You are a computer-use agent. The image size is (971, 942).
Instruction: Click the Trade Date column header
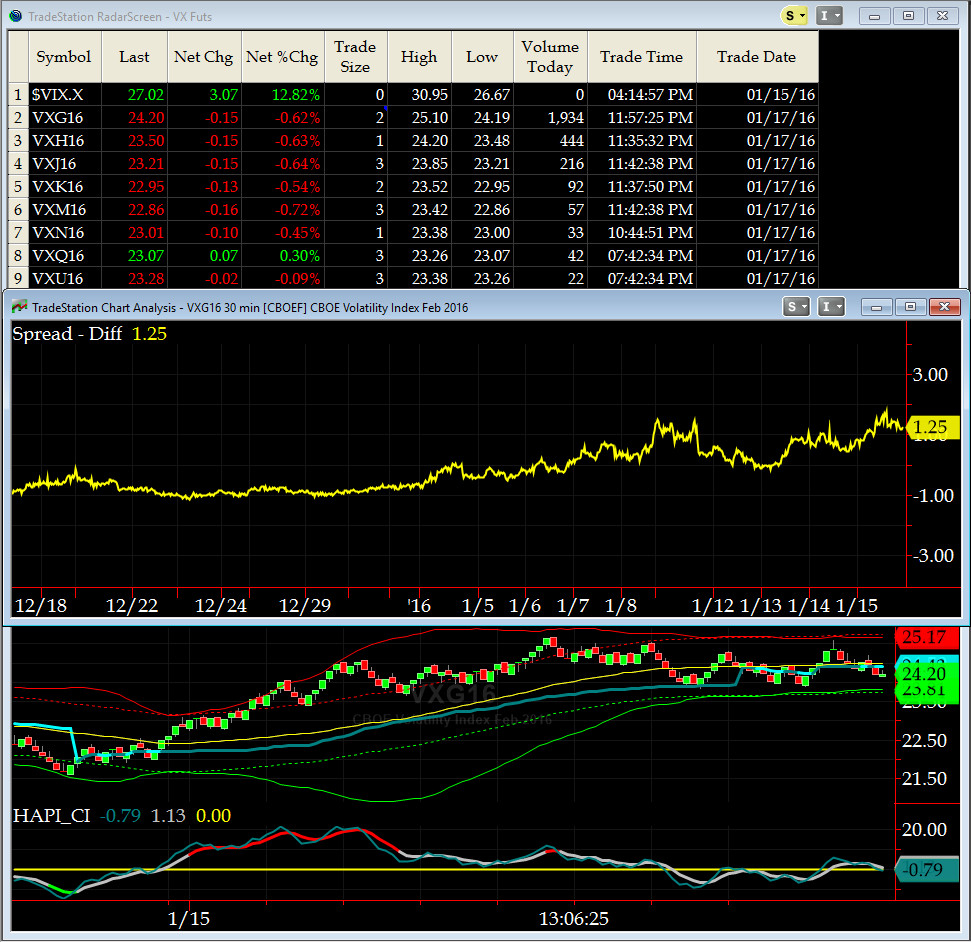click(x=757, y=57)
